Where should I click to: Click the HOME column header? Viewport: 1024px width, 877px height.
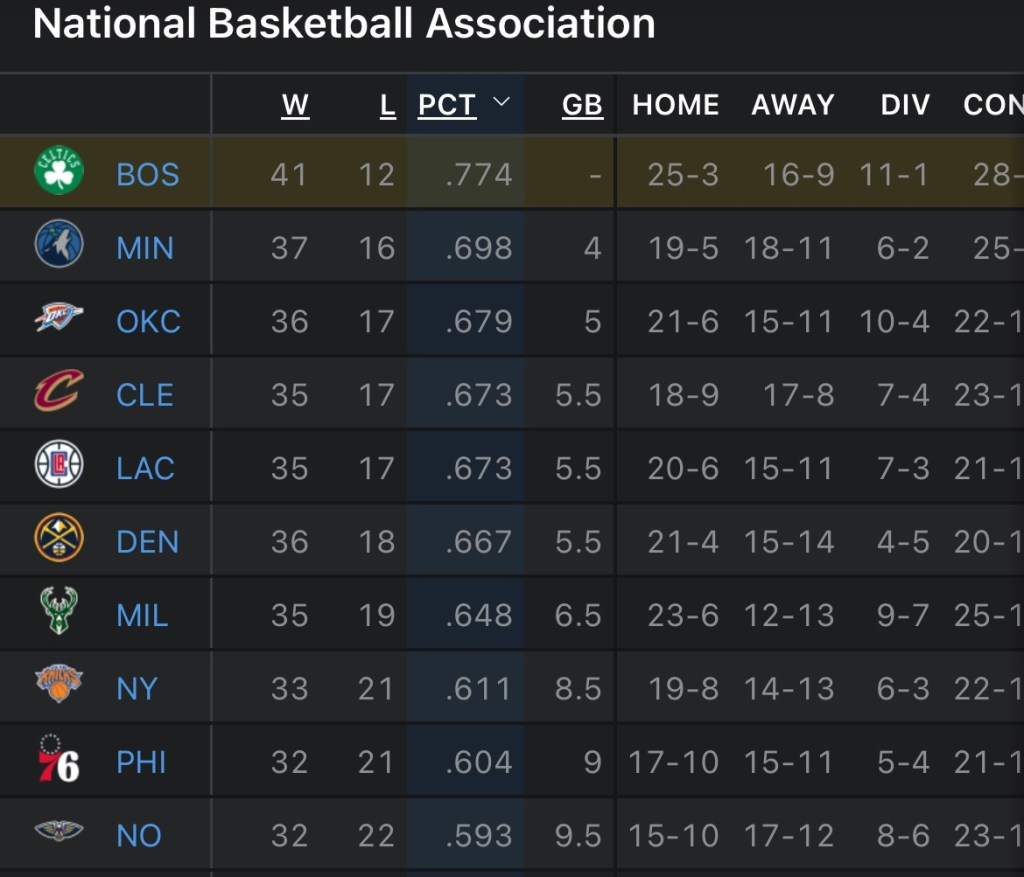click(x=675, y=105)
